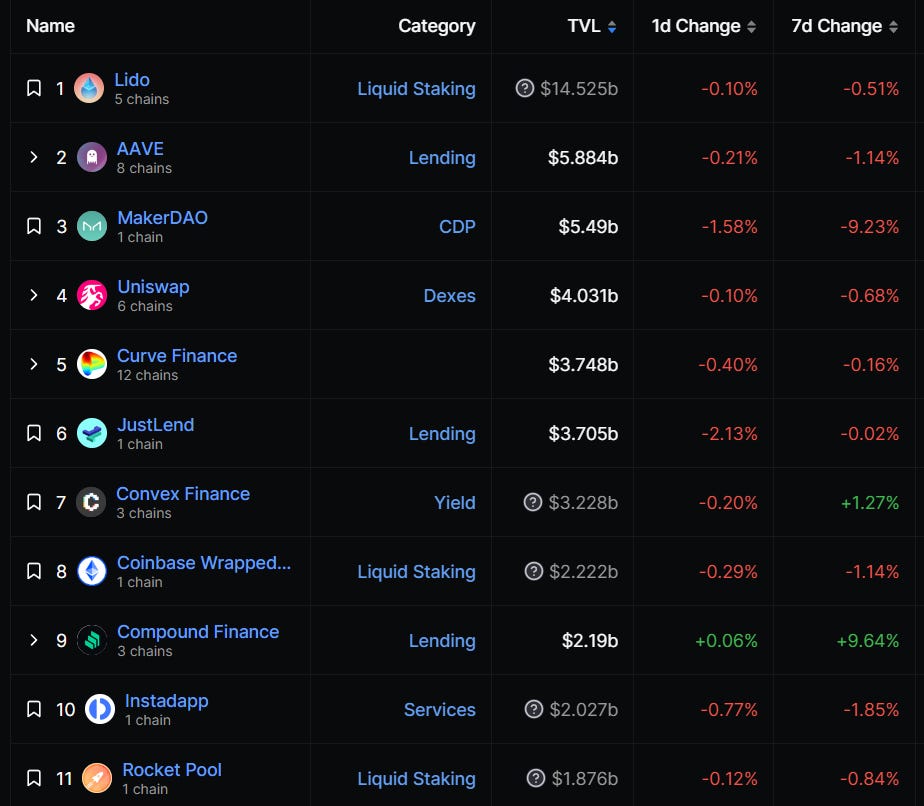Open the AAVE protocol page
This screenshot has width=924, height=806.
140,148
